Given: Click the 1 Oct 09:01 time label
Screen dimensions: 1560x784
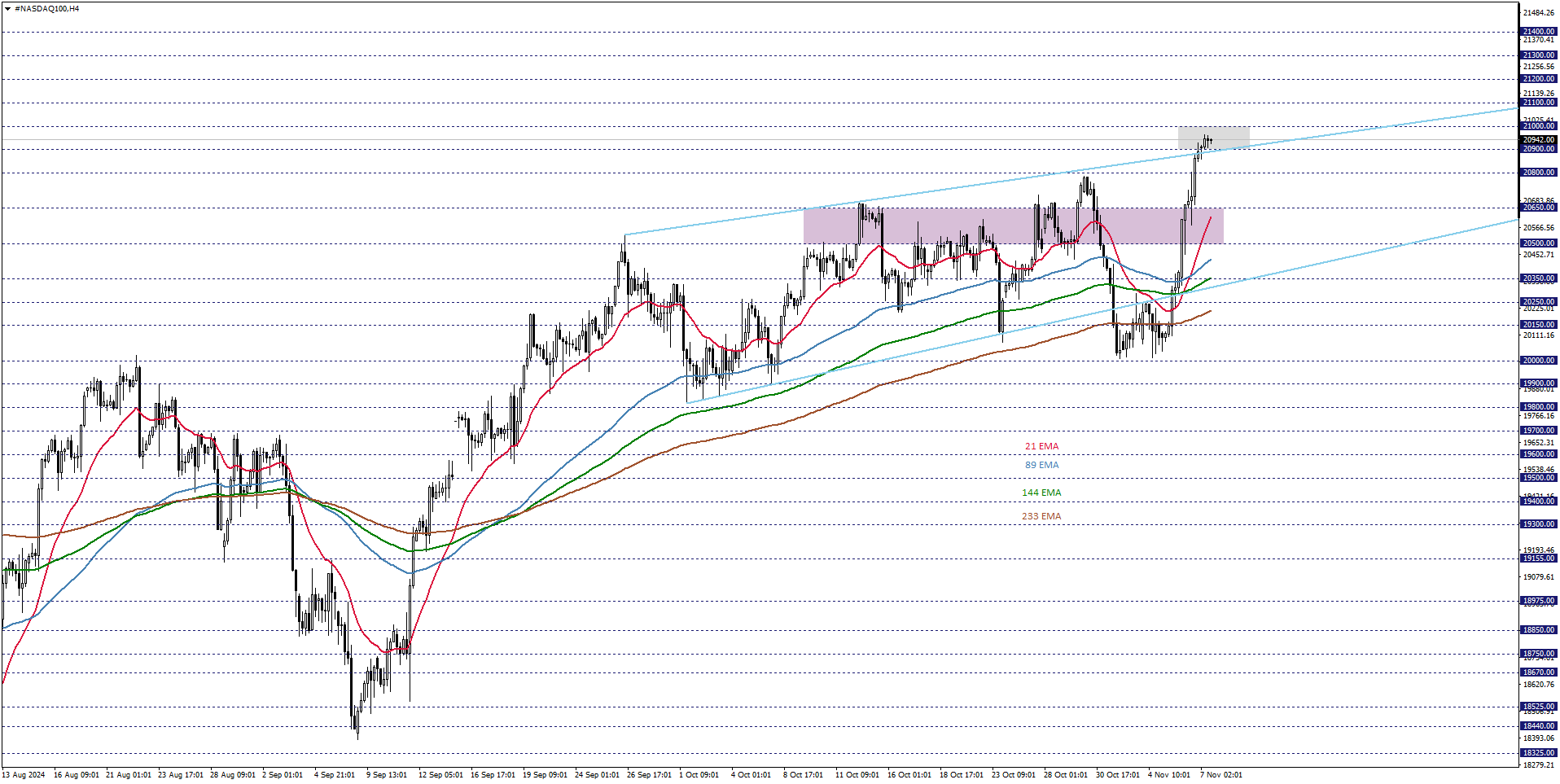Looking at the screenshot, I should pyautogui.click(x=699, y=775).
